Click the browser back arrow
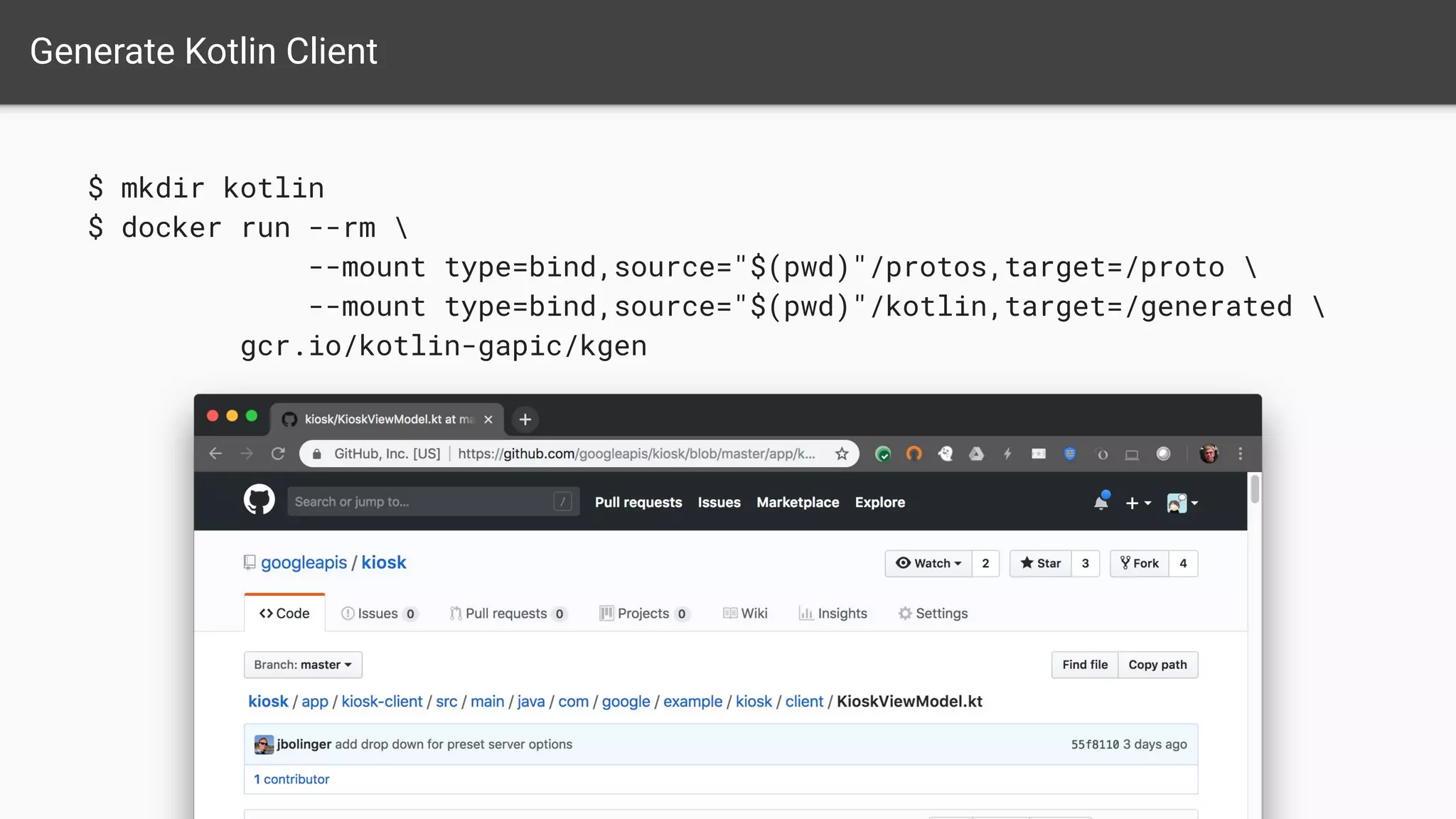Screen dimensions: 1456x819 [215, 454]
